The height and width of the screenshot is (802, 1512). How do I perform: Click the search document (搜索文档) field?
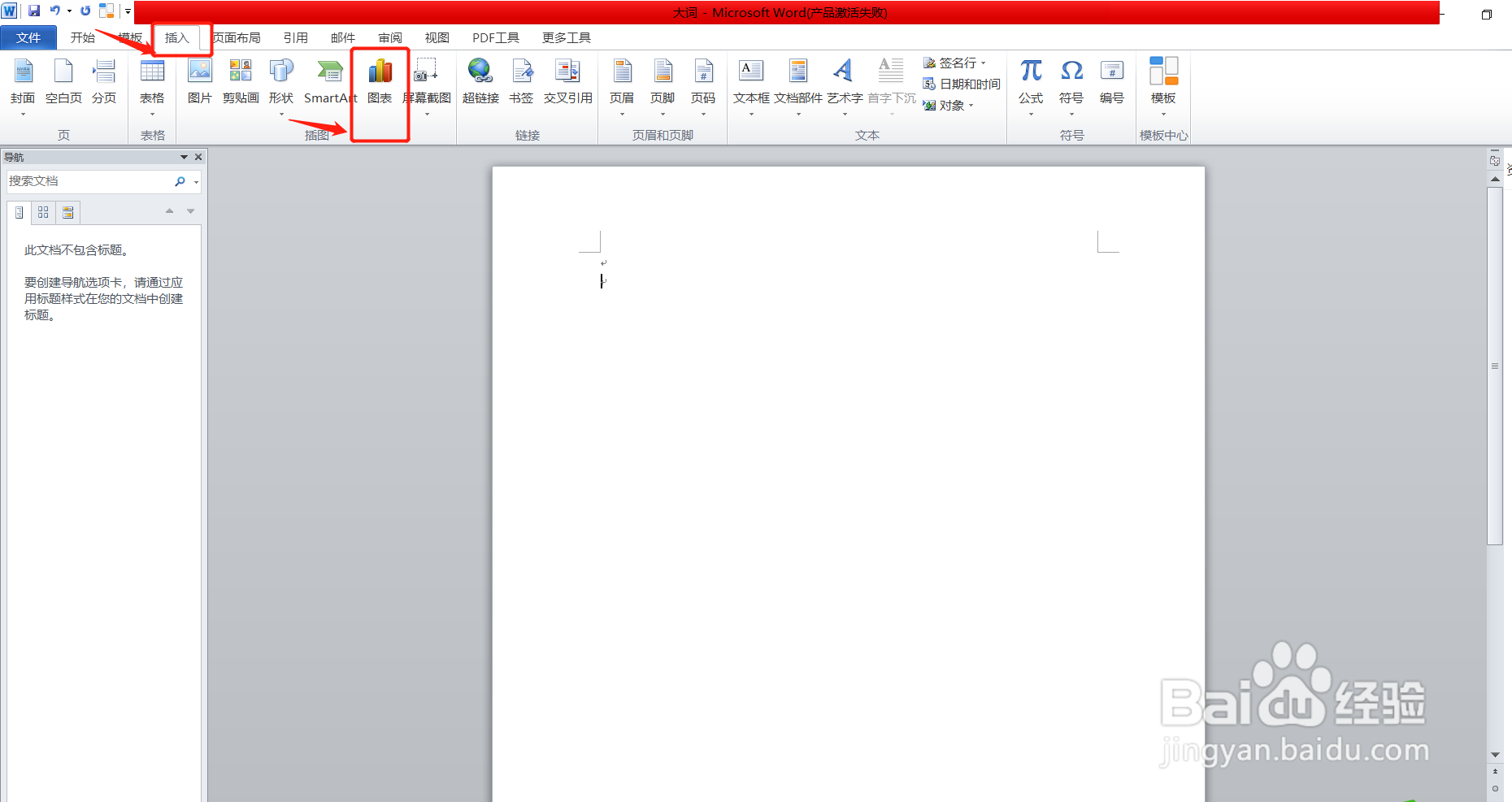(88, 181)
